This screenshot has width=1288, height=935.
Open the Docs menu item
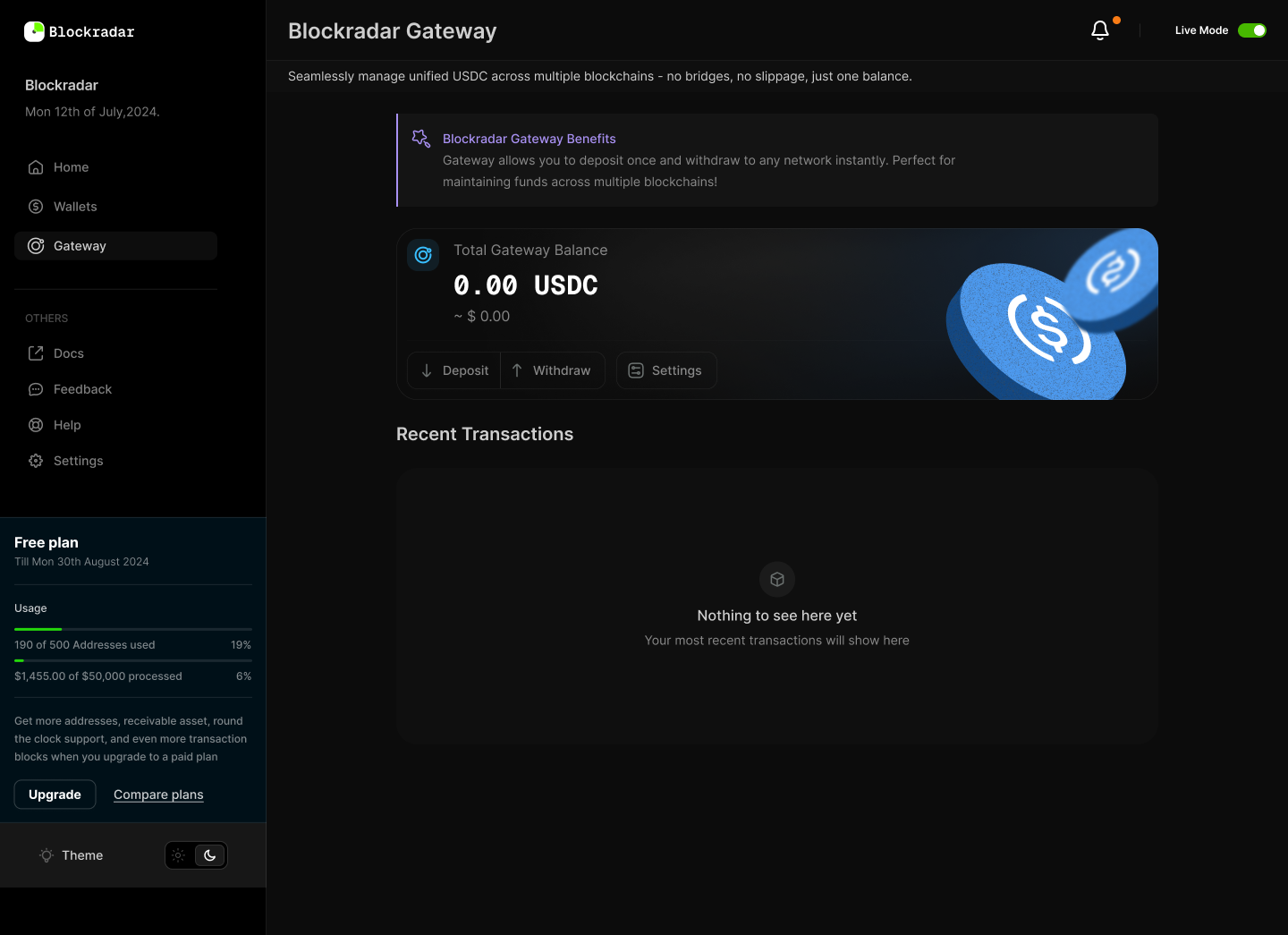[x=115, y=353]
